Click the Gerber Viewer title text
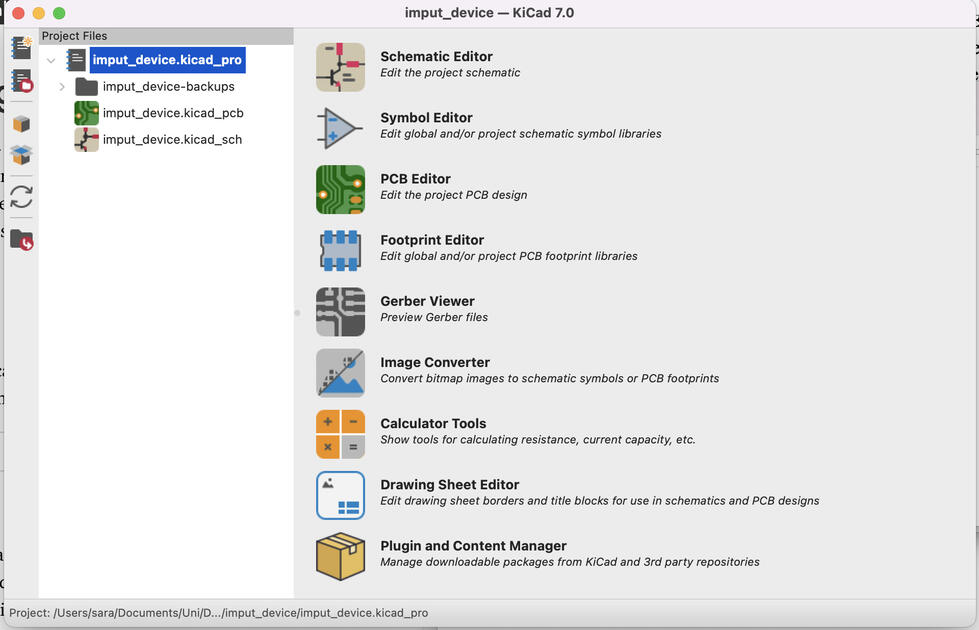Screen dimensions: 979x630 pos(428,301)
